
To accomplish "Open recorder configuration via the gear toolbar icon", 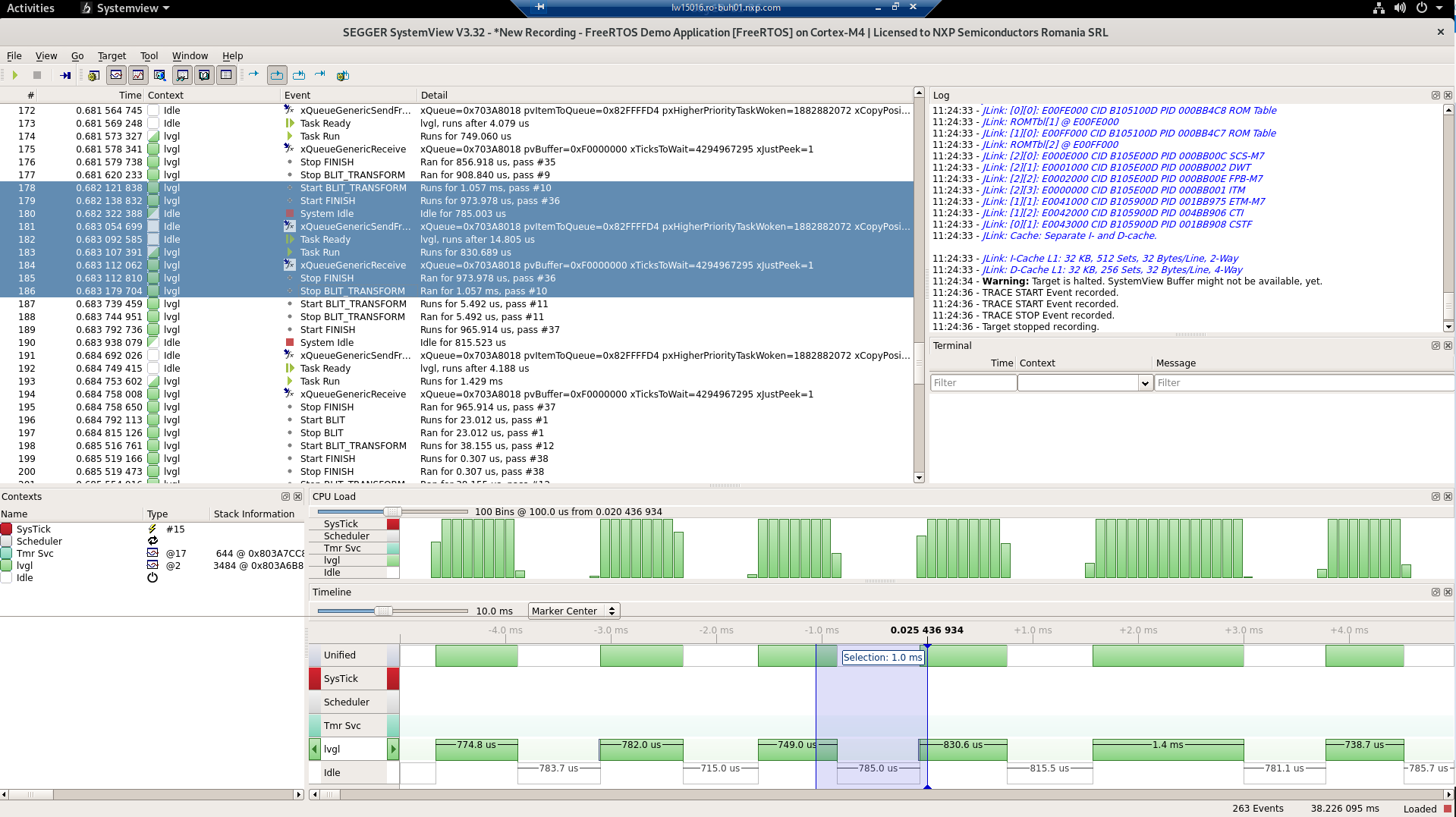I will [93, 75].
